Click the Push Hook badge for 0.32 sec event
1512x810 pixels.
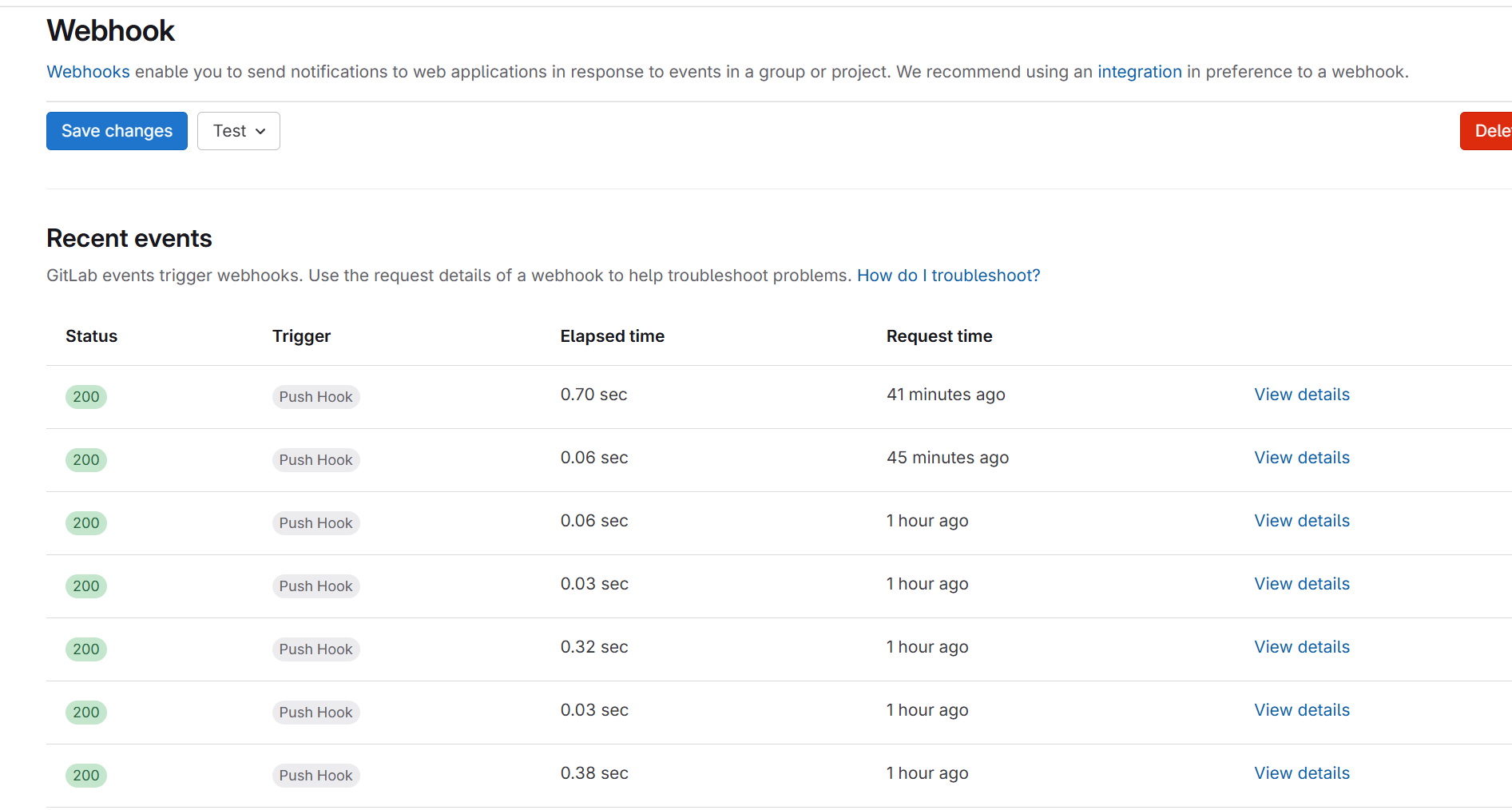[315, 649]
